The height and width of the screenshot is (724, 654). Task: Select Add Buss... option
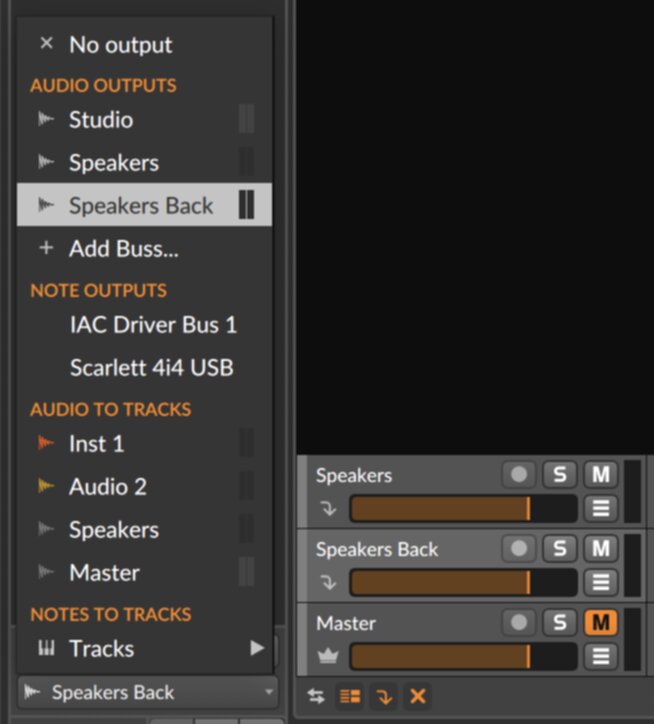145,248
